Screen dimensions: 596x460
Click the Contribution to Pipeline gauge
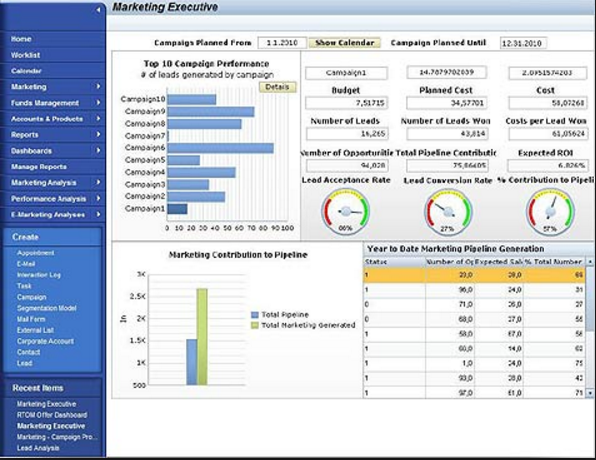[x=550, y=212]
